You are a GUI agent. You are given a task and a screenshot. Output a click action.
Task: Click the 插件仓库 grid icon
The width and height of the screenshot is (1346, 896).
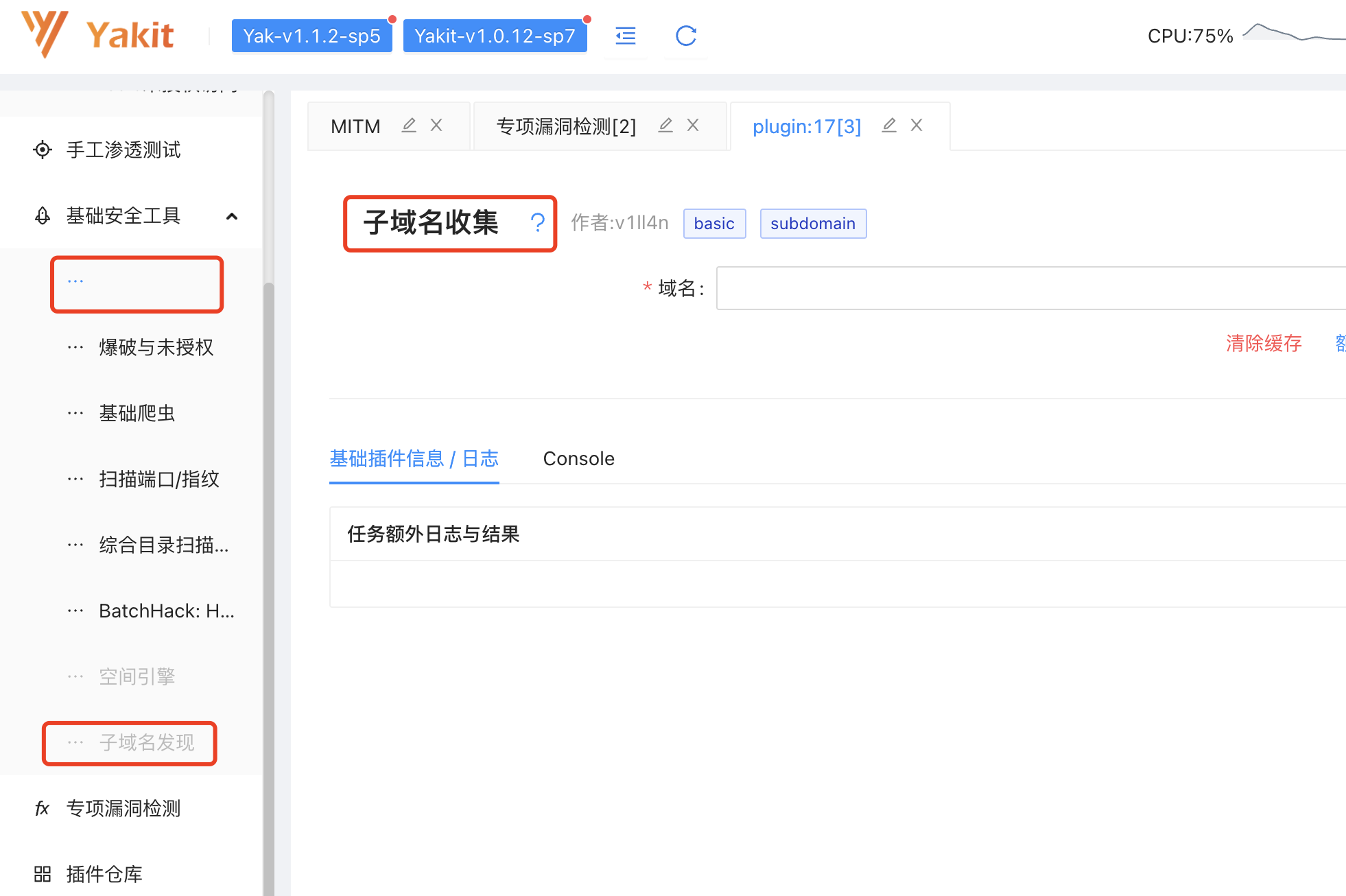pyautogui.click(x=43, y=874)
